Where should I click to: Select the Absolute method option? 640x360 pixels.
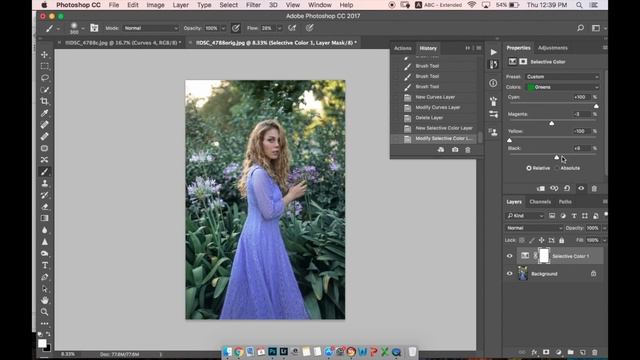[x=567, y=168]
